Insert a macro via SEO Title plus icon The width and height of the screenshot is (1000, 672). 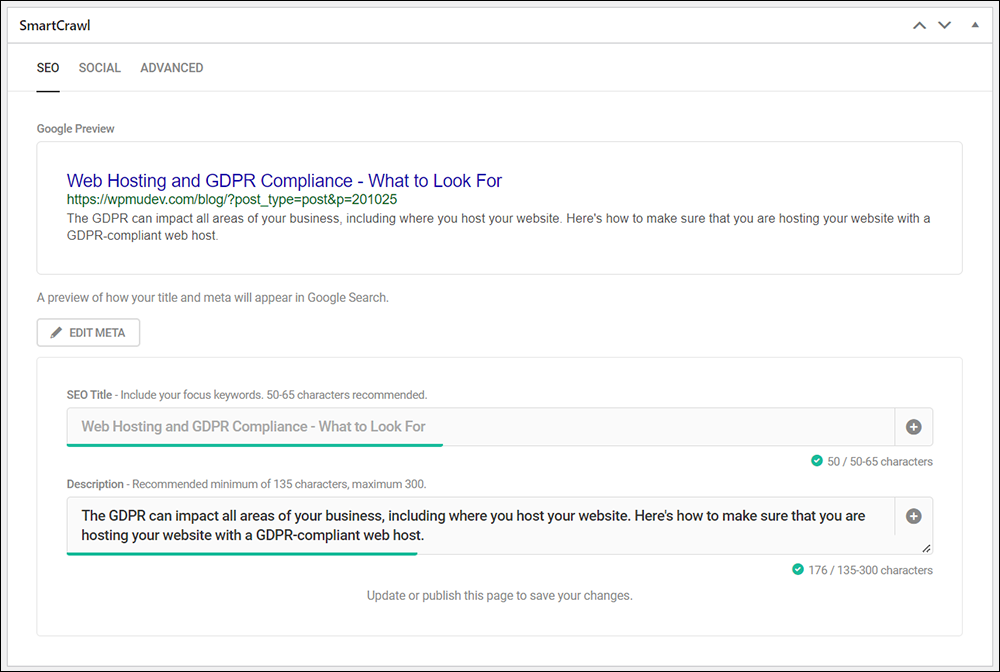(x=913, y=427)
